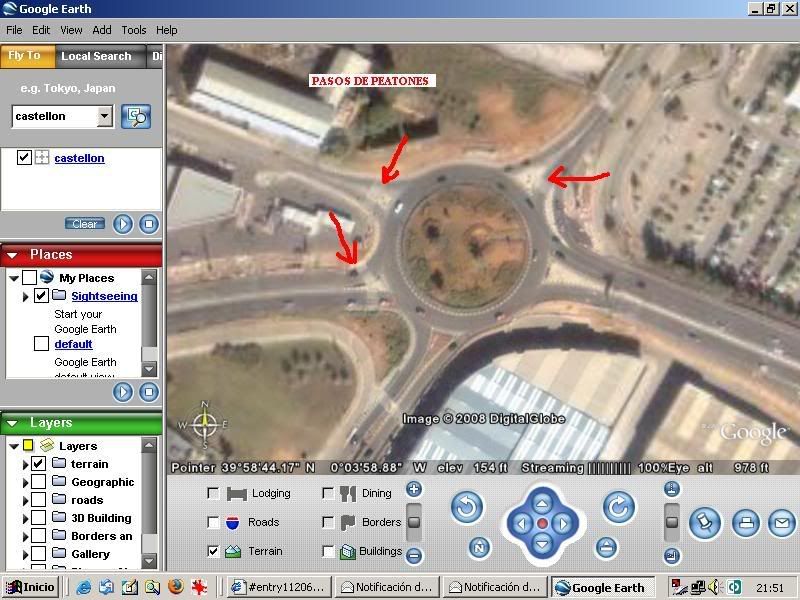
Task: Play the tour in the Places panel
Action: click(123, 392)
